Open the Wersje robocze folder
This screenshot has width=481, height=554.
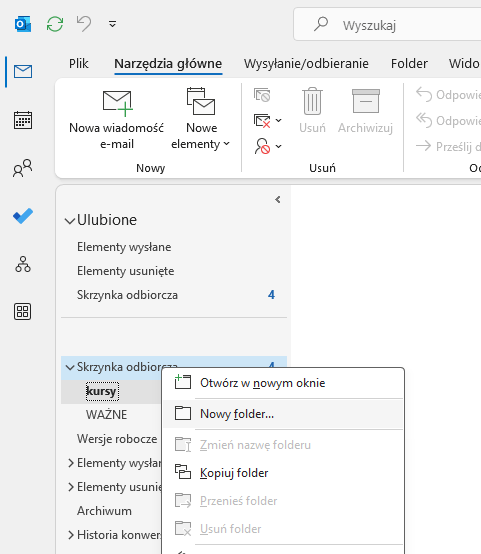point(117,439)
